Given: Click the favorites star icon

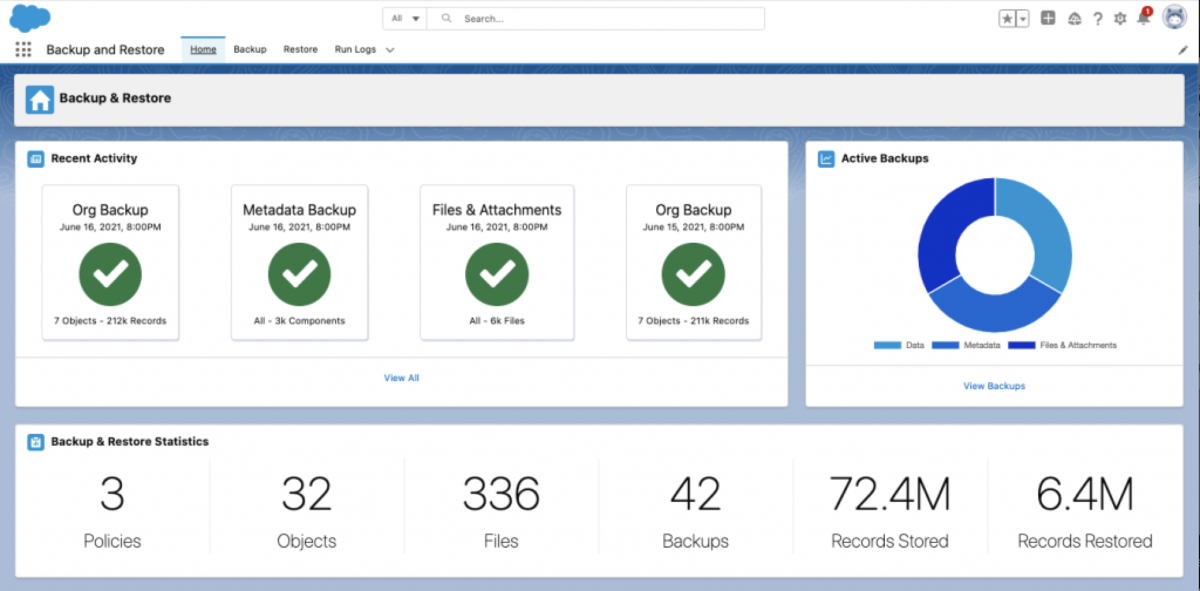Looking at the screenshot, I should click(1006, 17).
